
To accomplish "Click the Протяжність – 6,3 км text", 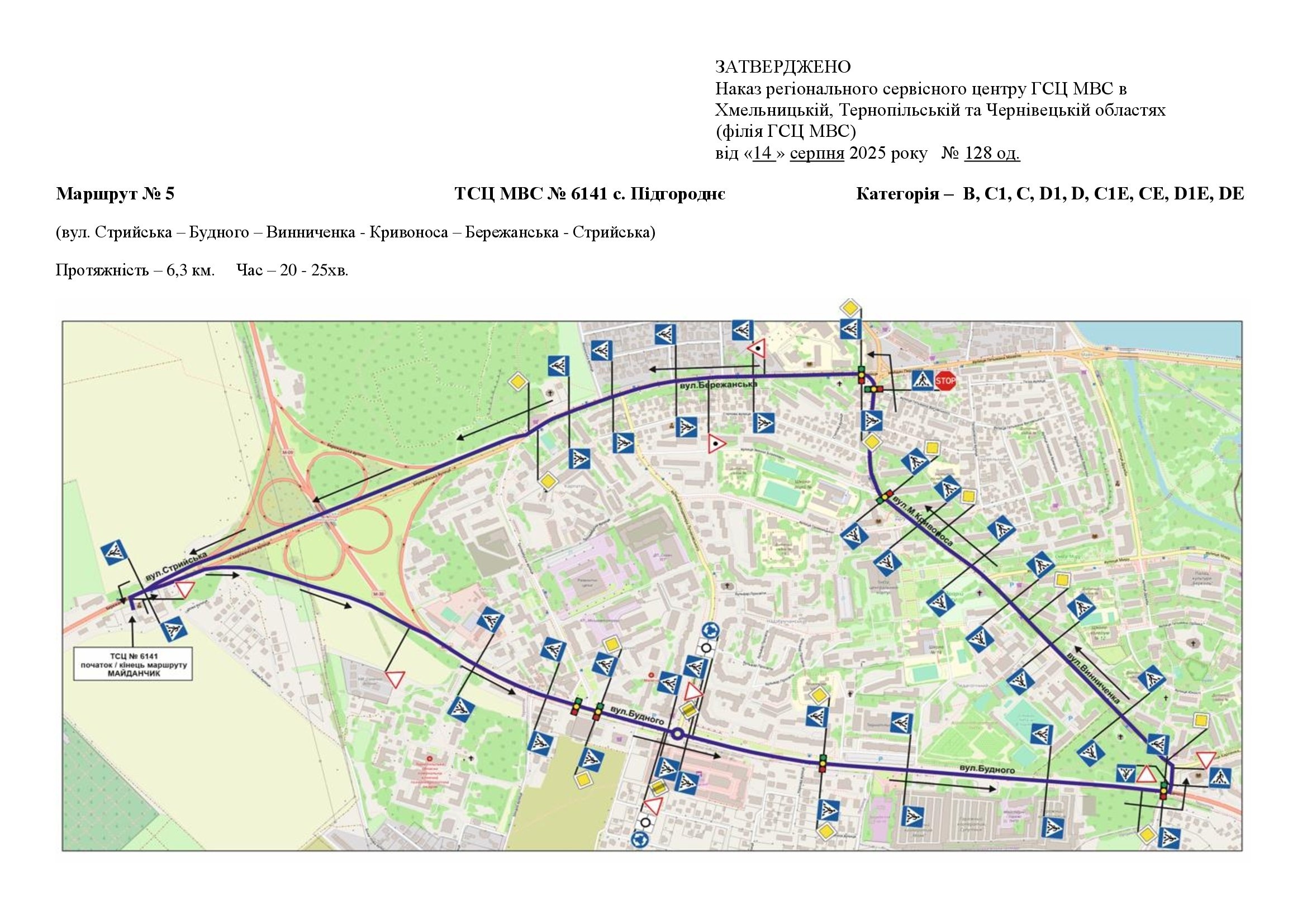I will tap(135, 270).
